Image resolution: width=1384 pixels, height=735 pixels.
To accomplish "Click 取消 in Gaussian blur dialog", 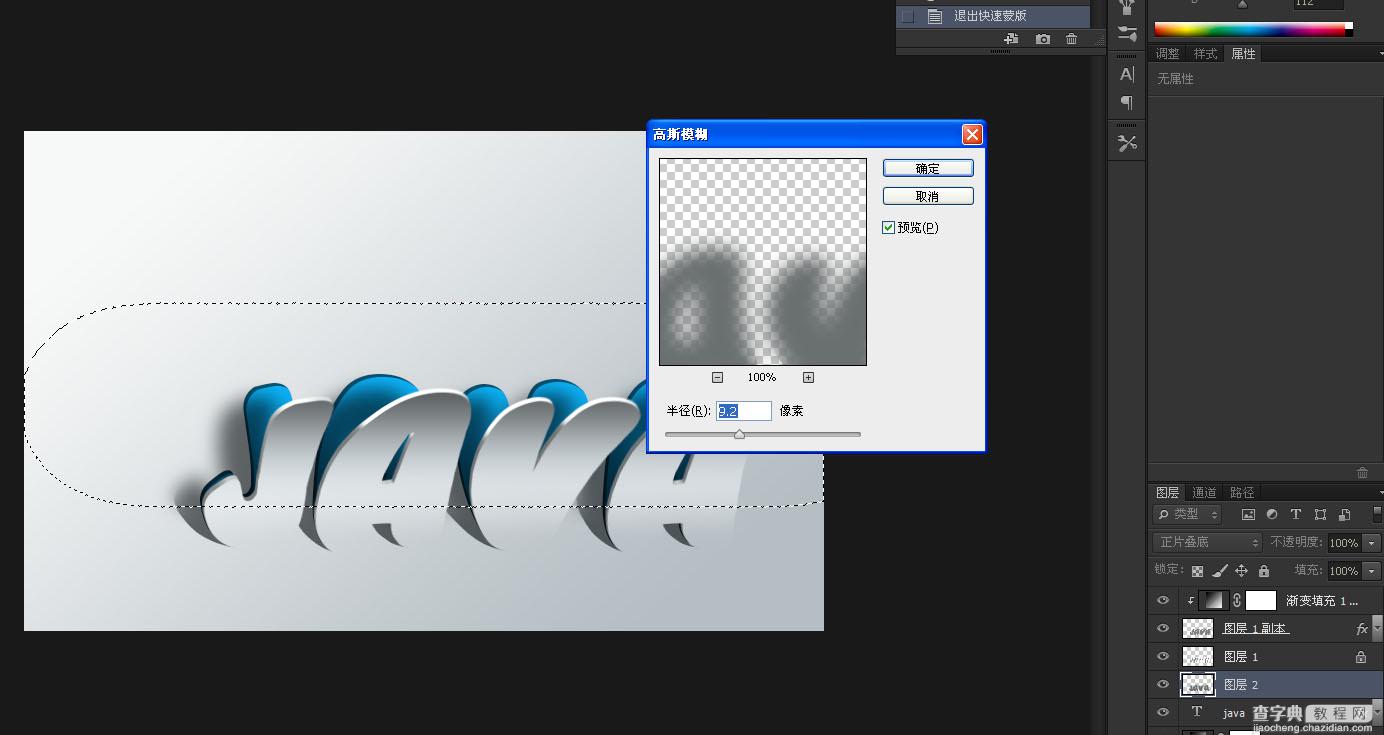I will pos(928,196).
